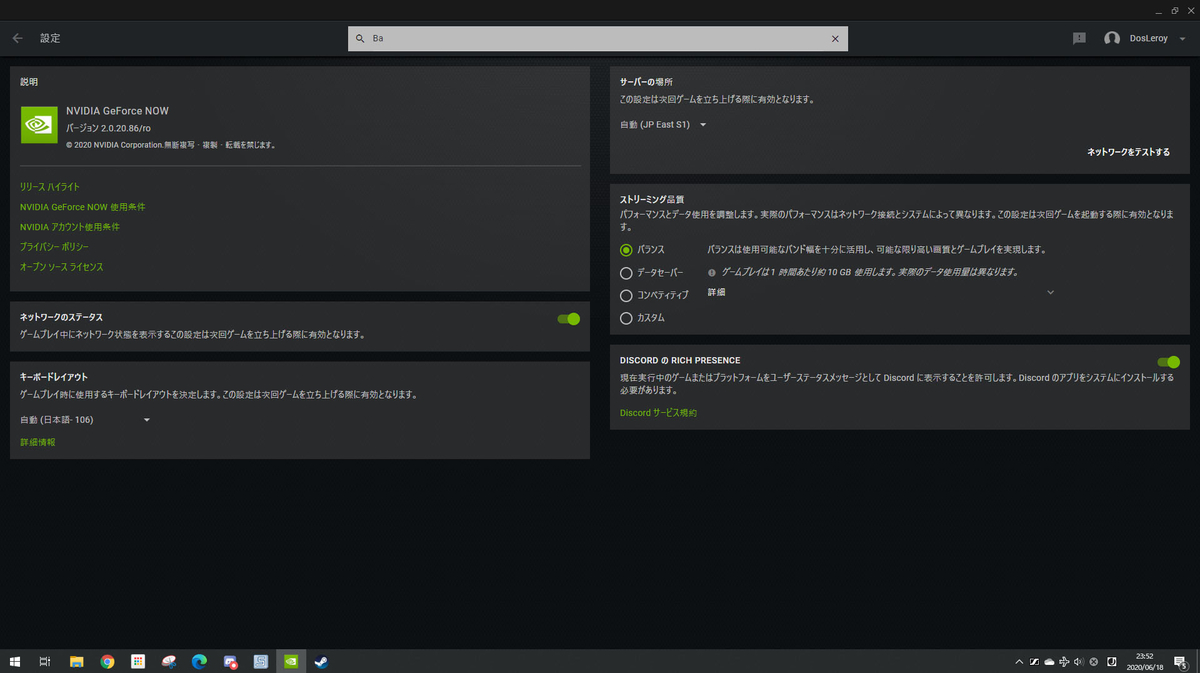Click the 設定 page title
This screenshot has width=1200, height=673.
[x=50, y=38]
